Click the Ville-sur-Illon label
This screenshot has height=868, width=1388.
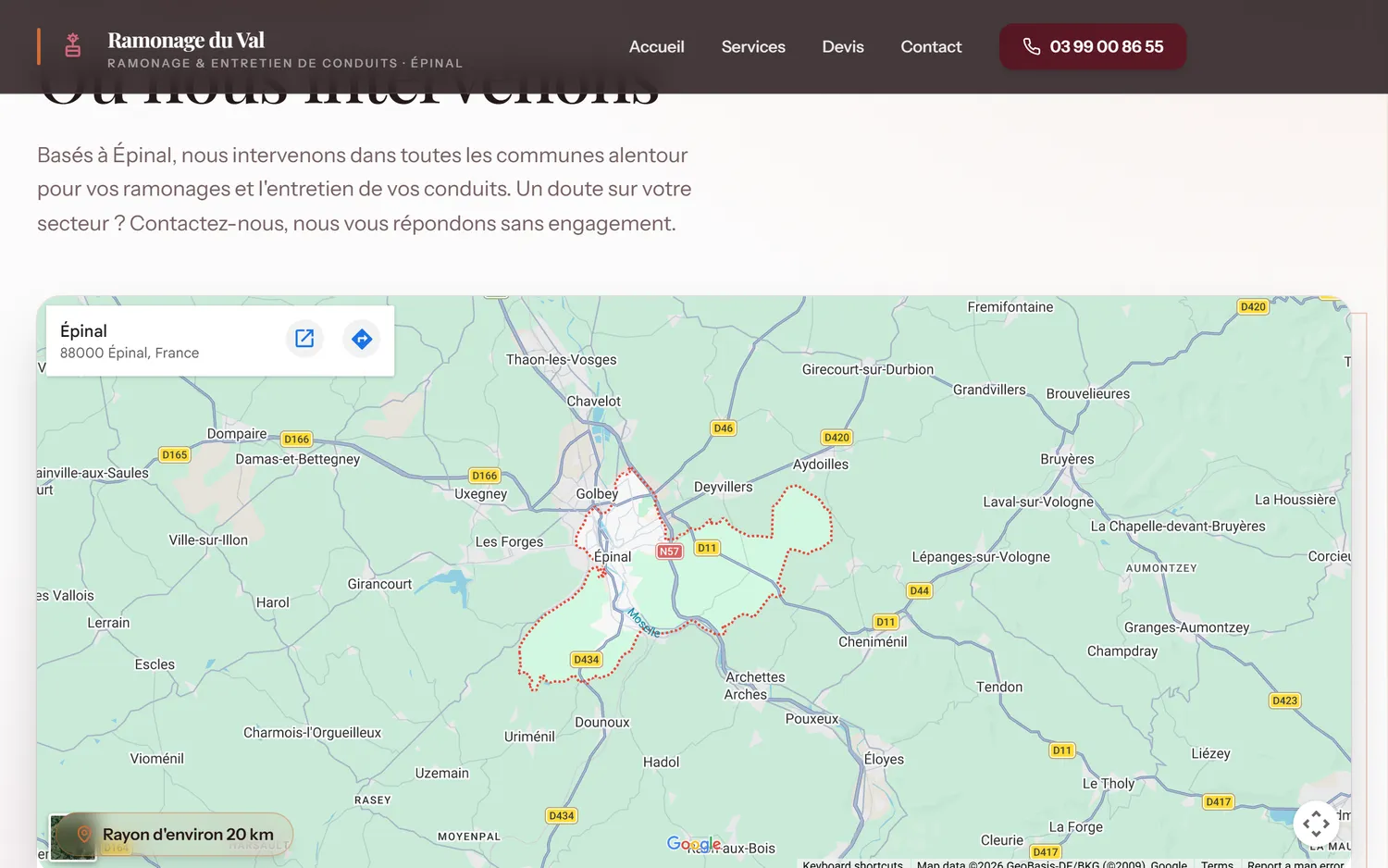(x=208, y=540)
